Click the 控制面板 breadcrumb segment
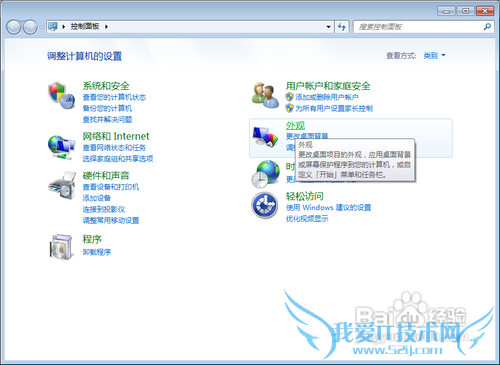 pyautogui.click(x=85, y=26)
